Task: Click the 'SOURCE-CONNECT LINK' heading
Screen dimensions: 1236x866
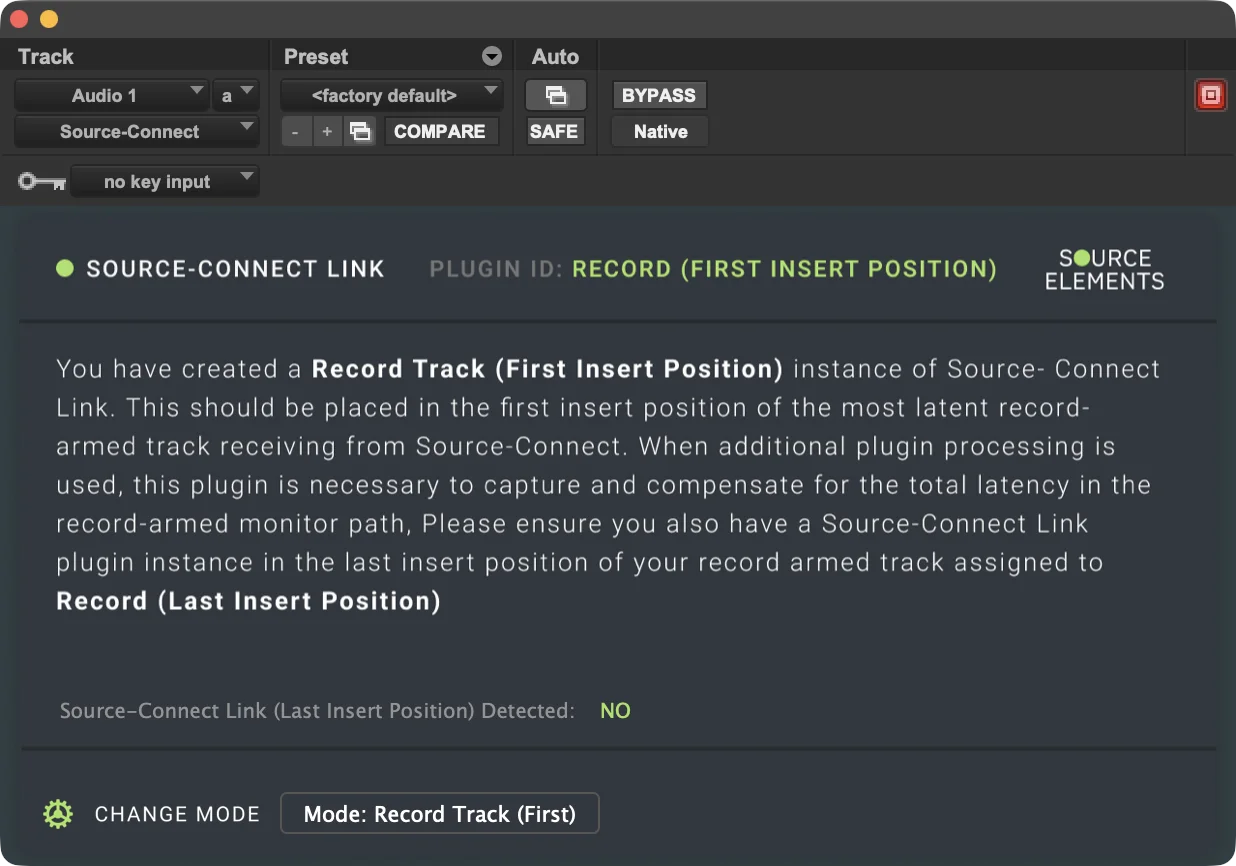Action: (235, 269)
